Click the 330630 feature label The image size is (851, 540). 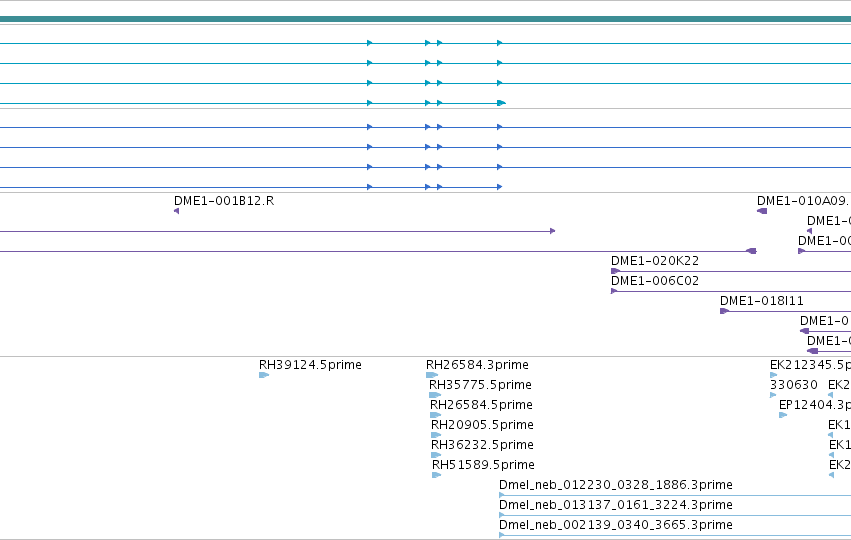pyautogui.click(x=793, y=385)
